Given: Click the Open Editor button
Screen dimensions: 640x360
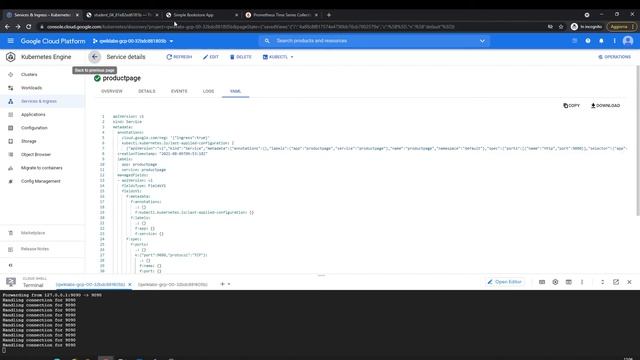Looking at the screenshot, I should point(505,282).
